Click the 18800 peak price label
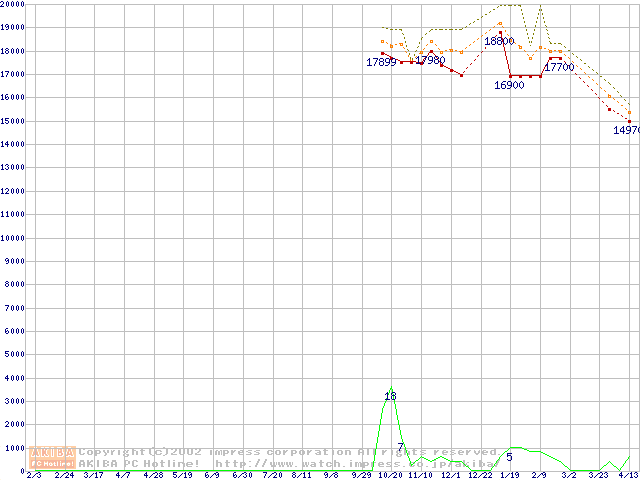The width and height of the screenshot is (640, 480). 499,42
